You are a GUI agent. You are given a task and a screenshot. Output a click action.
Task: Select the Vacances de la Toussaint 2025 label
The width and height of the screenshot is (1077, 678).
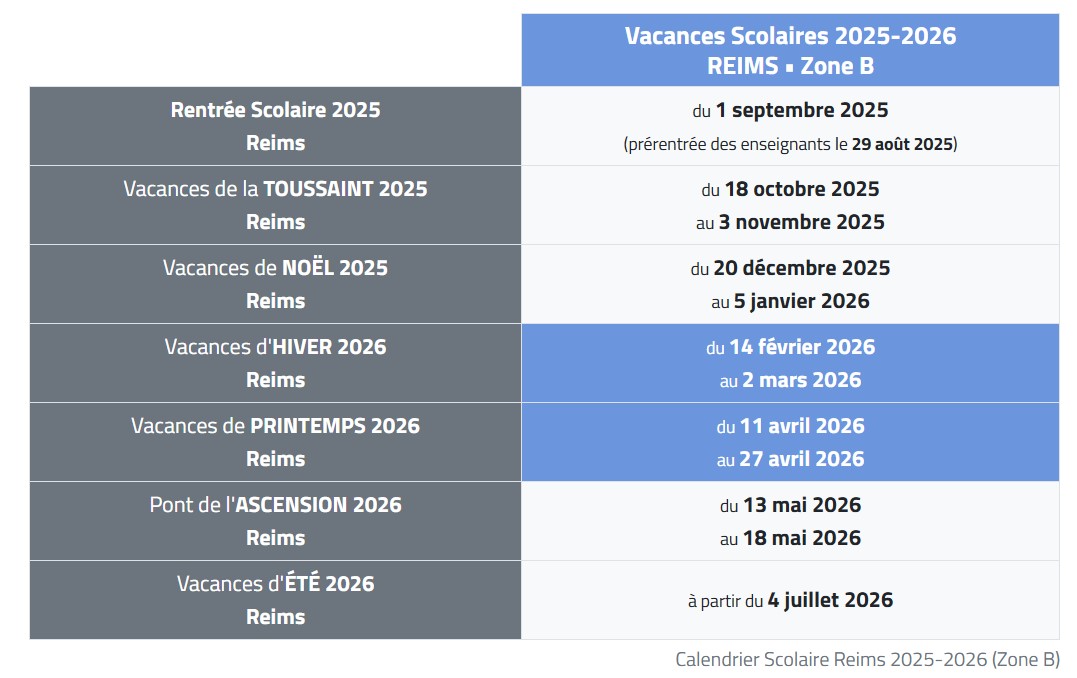(276, 189)
